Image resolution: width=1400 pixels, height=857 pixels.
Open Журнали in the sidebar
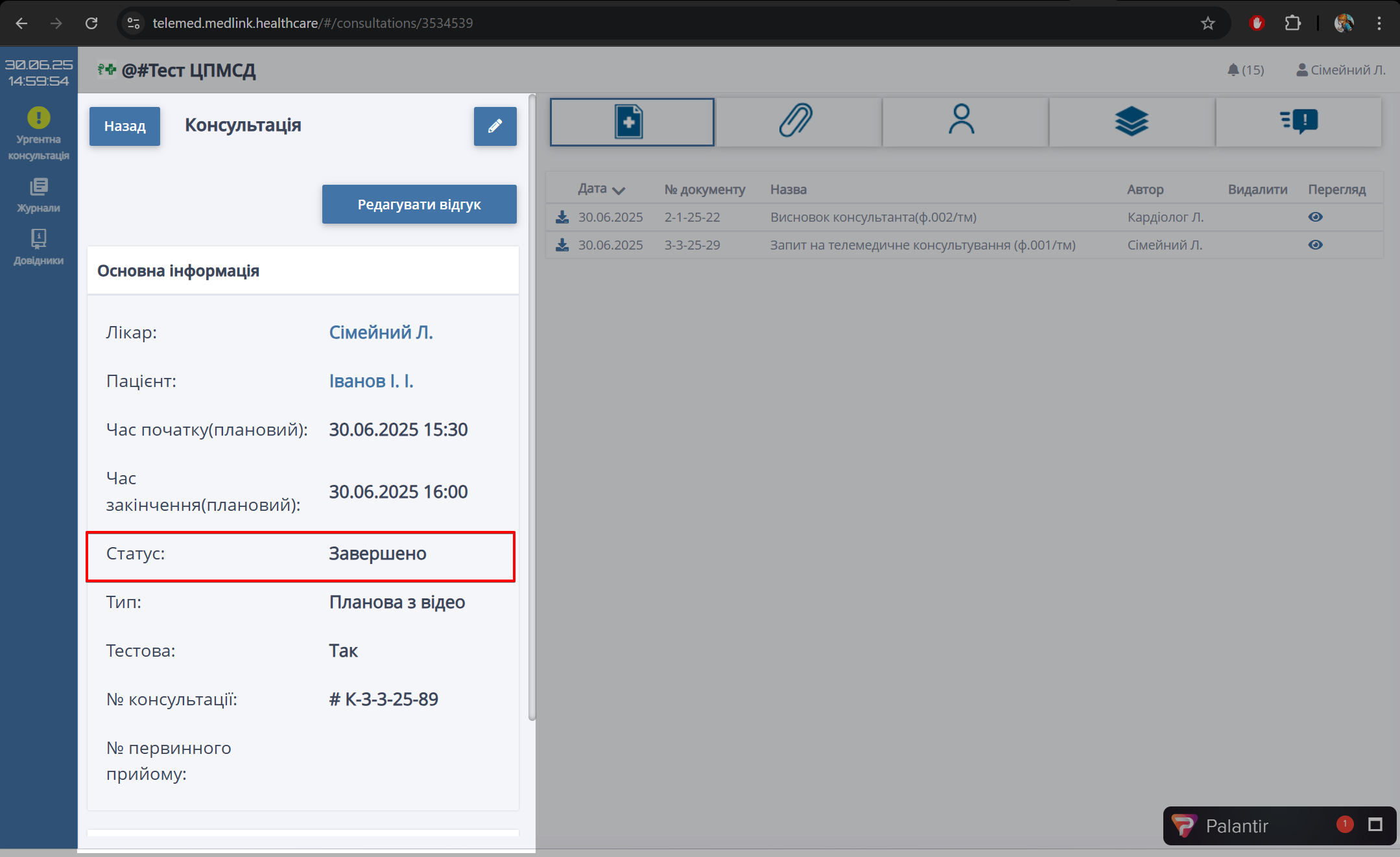click(x=39, y=195)
